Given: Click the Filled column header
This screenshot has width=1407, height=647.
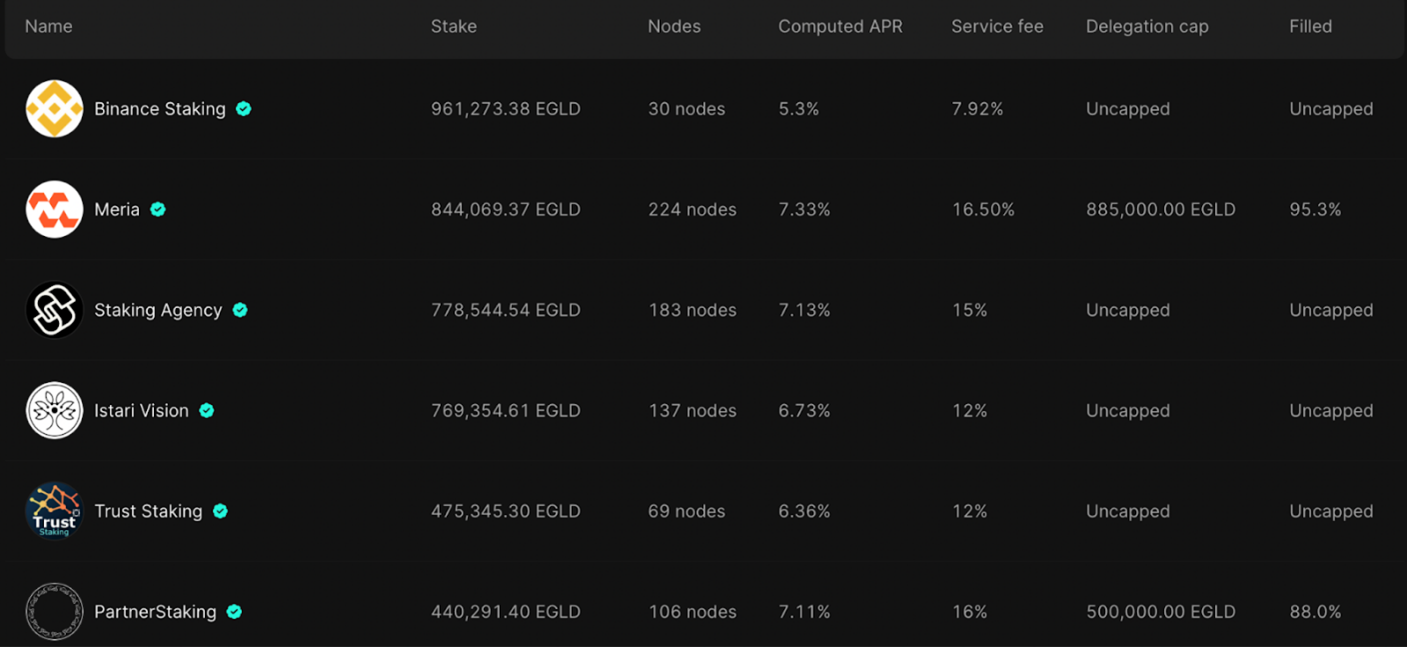Looking at the screenshot, I should (1310, 27).
